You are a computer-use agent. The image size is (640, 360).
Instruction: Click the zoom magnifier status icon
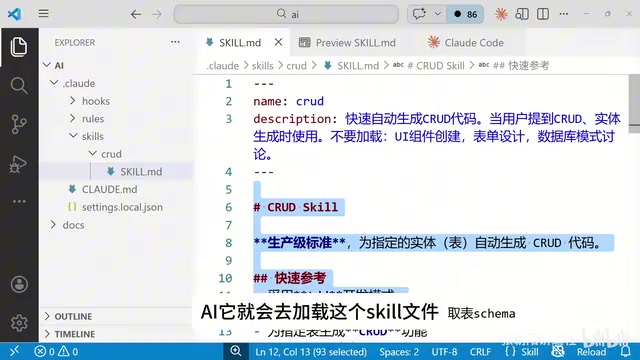point(236,351)
